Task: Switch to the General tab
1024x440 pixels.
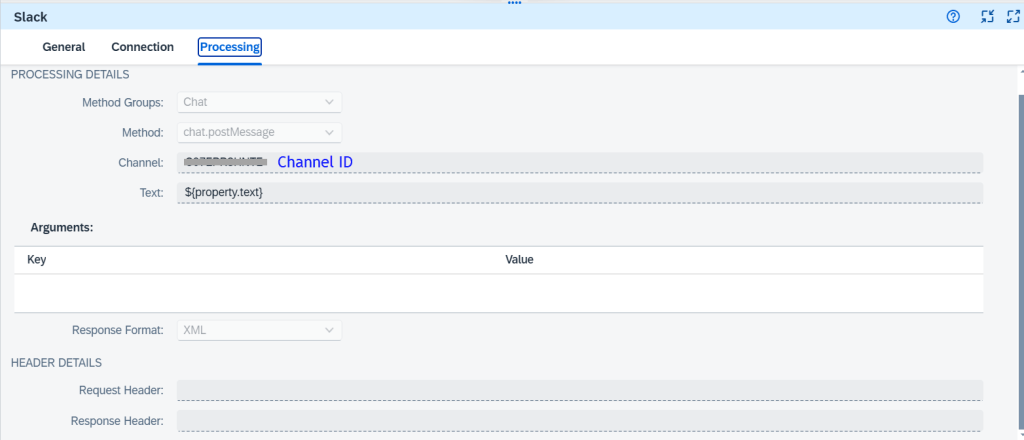Action: pos(63,47)
